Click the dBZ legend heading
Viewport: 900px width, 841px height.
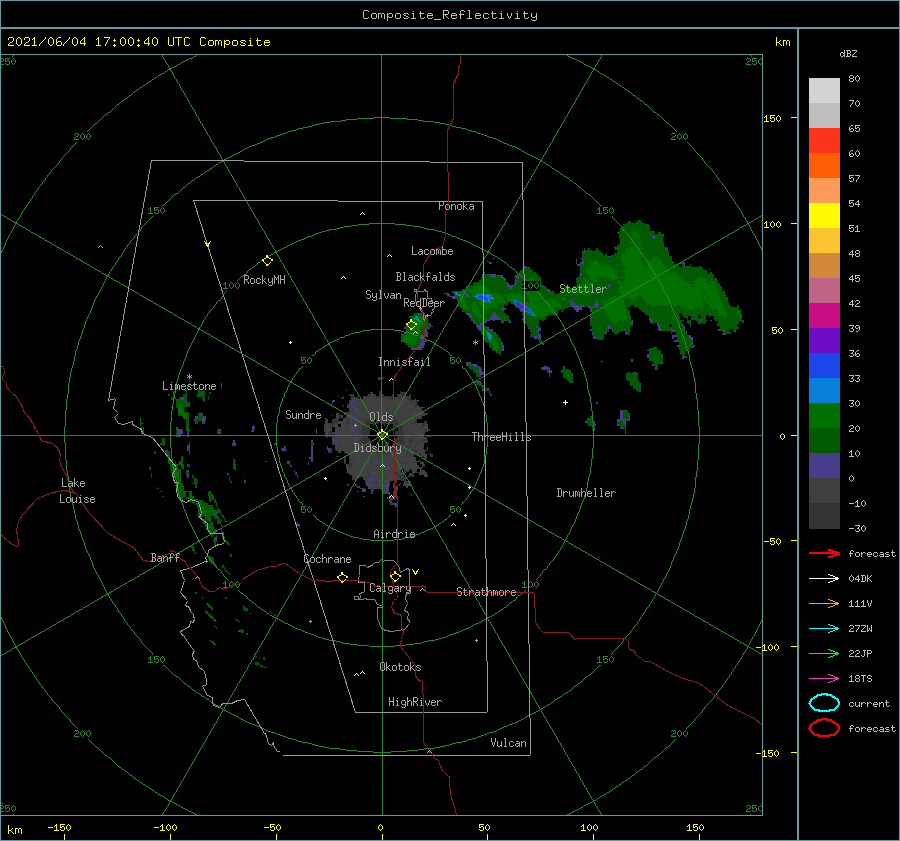click(x=848, y=53)
